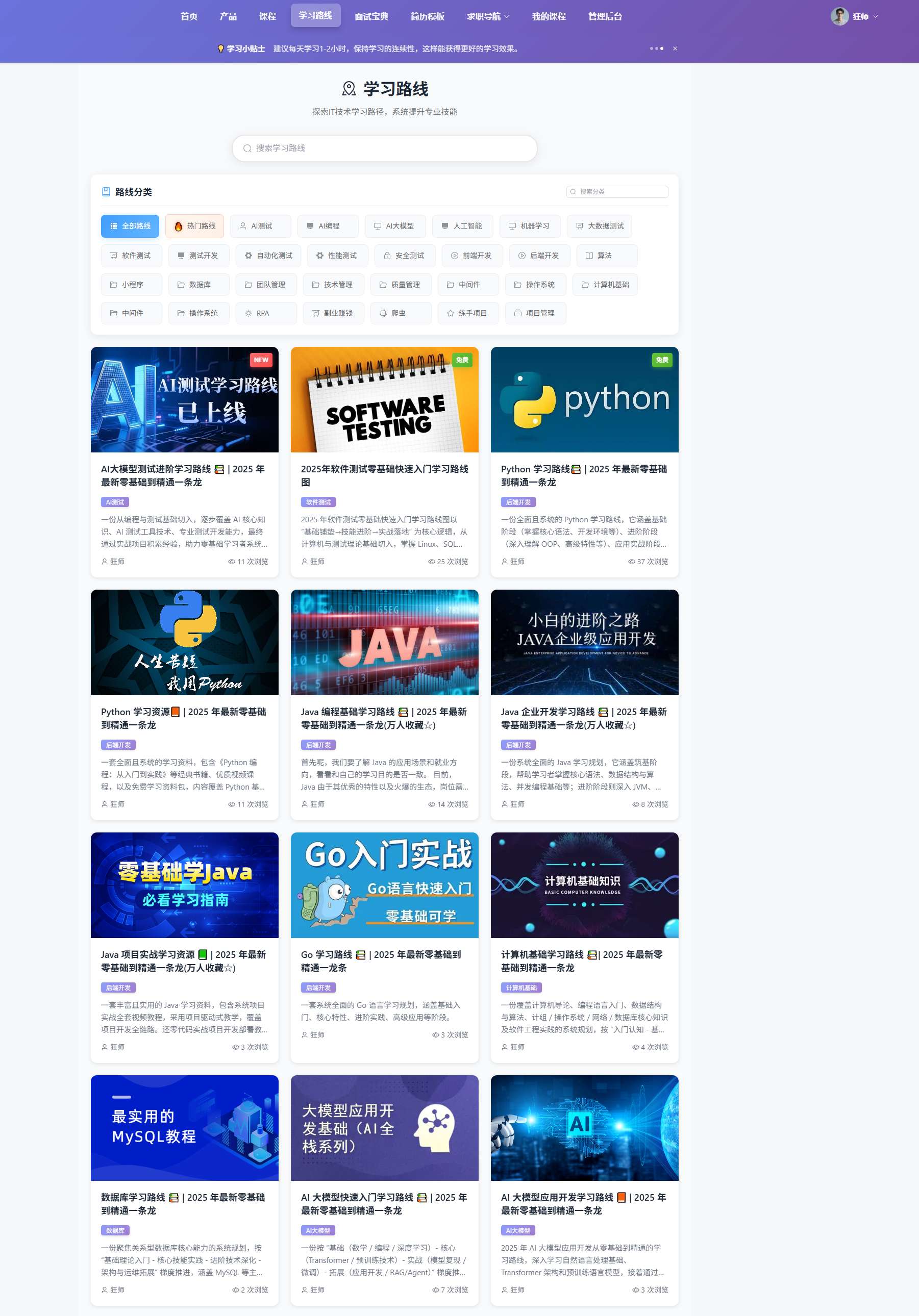Click the magnifier icon in 搜索学习路线 box
The height and width of the screenshot is (1316, 919).
click(247, 148)
